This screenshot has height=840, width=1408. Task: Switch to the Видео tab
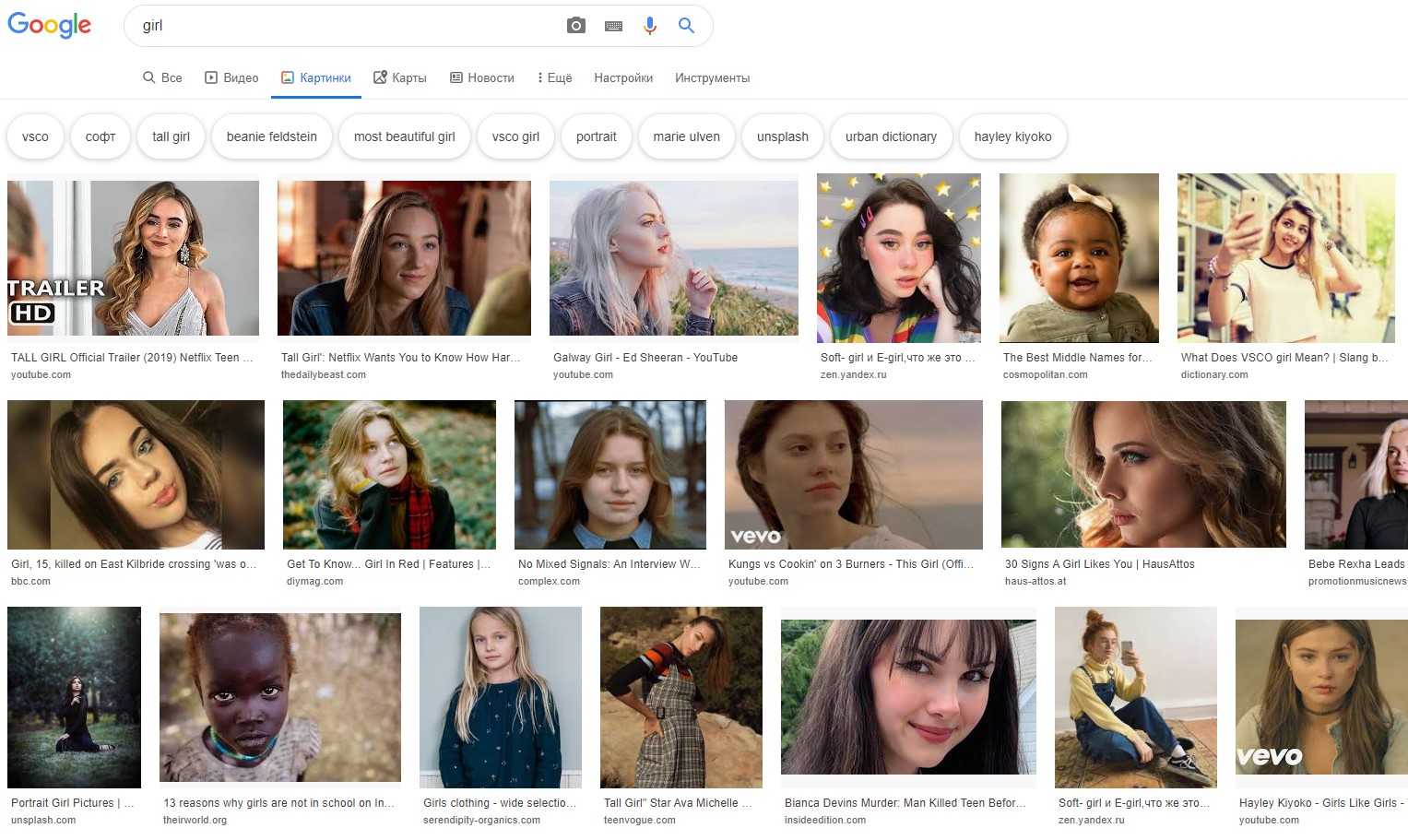click(x=231, y=77)
